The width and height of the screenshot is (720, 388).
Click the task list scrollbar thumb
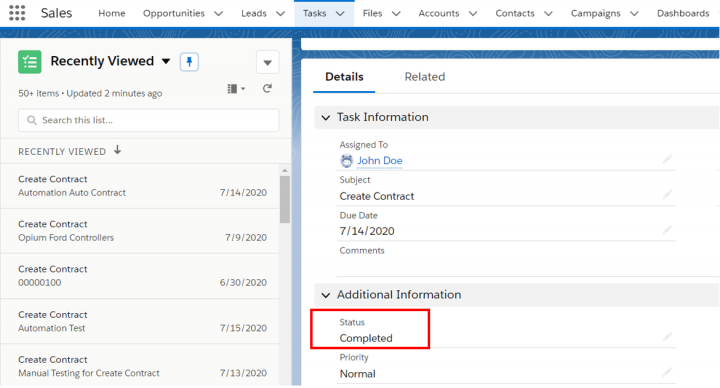[285, 199]
